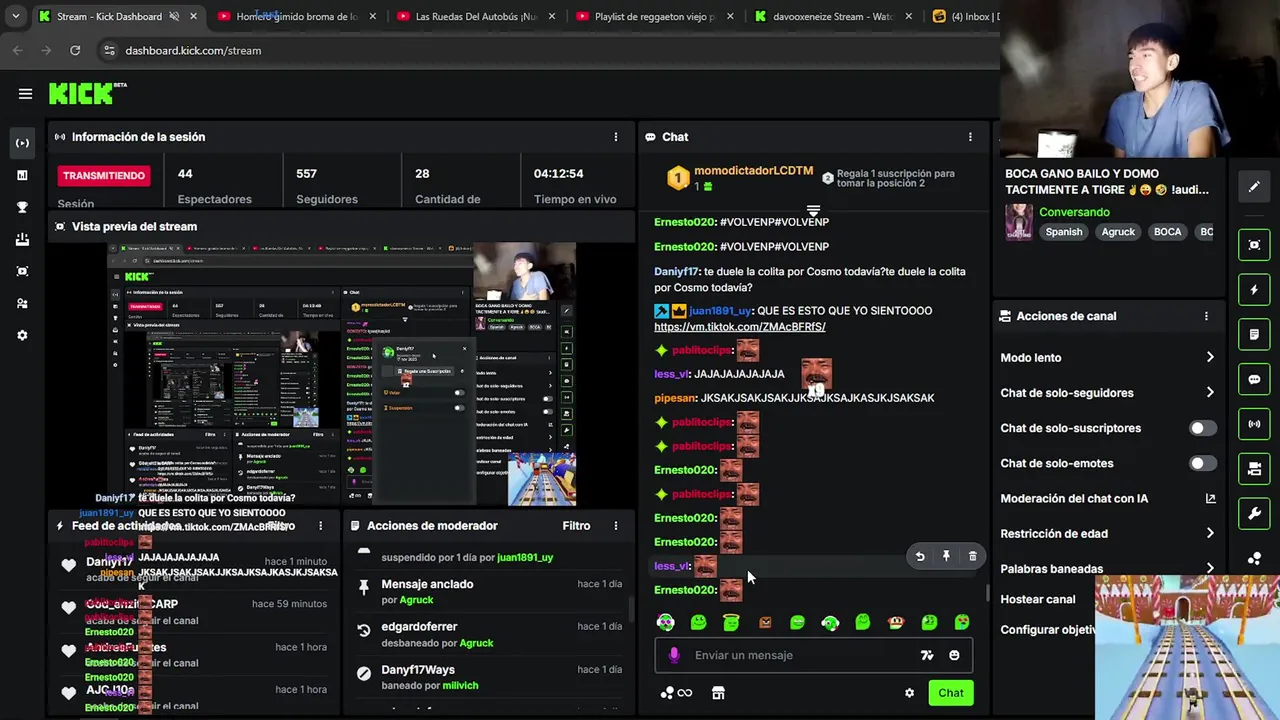
Task: Click Regala 1 suscripción leaderboard text
Action: tap(895, 178)
